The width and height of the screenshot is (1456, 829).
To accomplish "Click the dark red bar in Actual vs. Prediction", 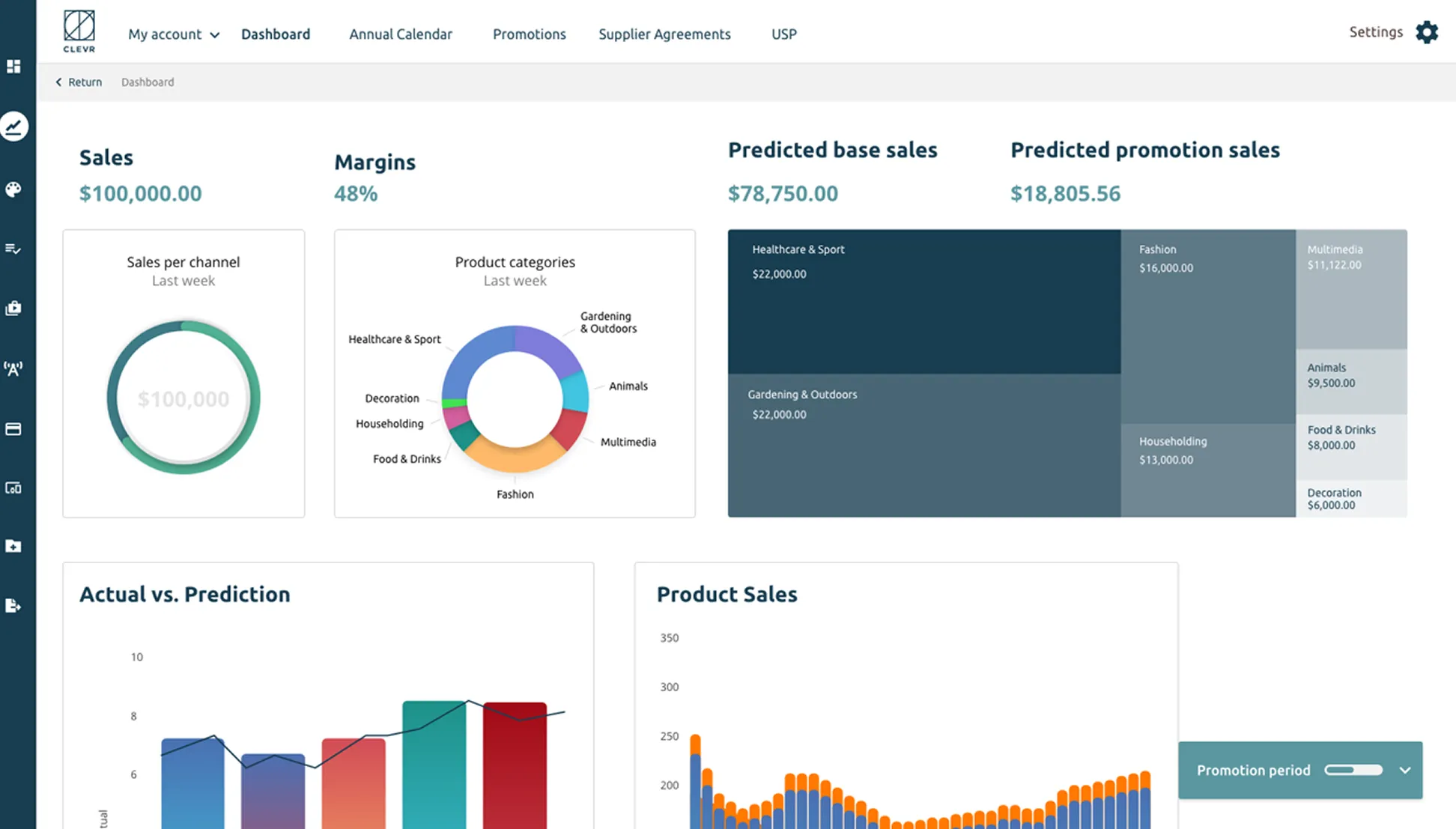I will click(515, 765).
